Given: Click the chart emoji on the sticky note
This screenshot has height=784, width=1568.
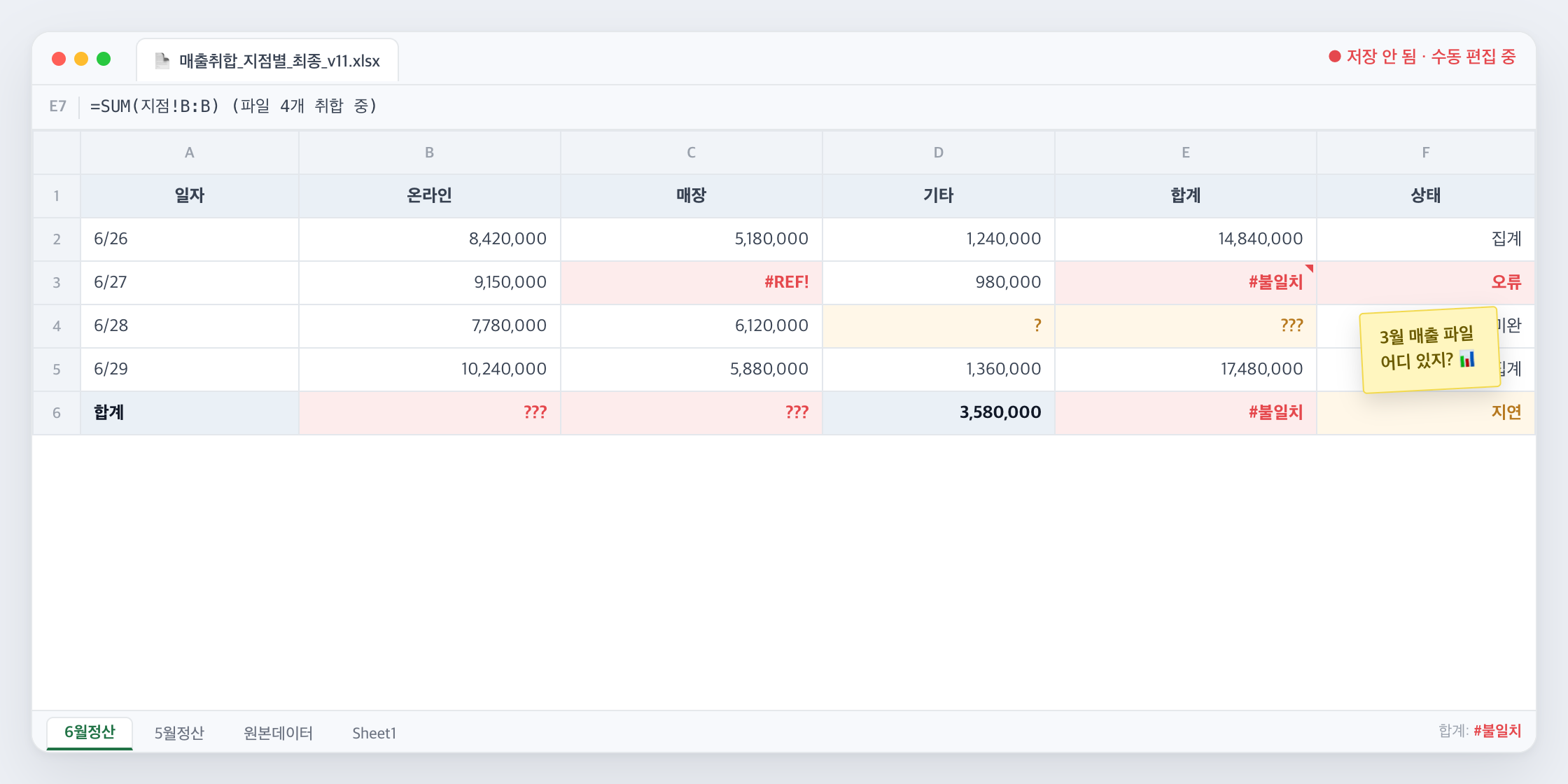Looking at the screenshot, I should tap(1467, 359).
